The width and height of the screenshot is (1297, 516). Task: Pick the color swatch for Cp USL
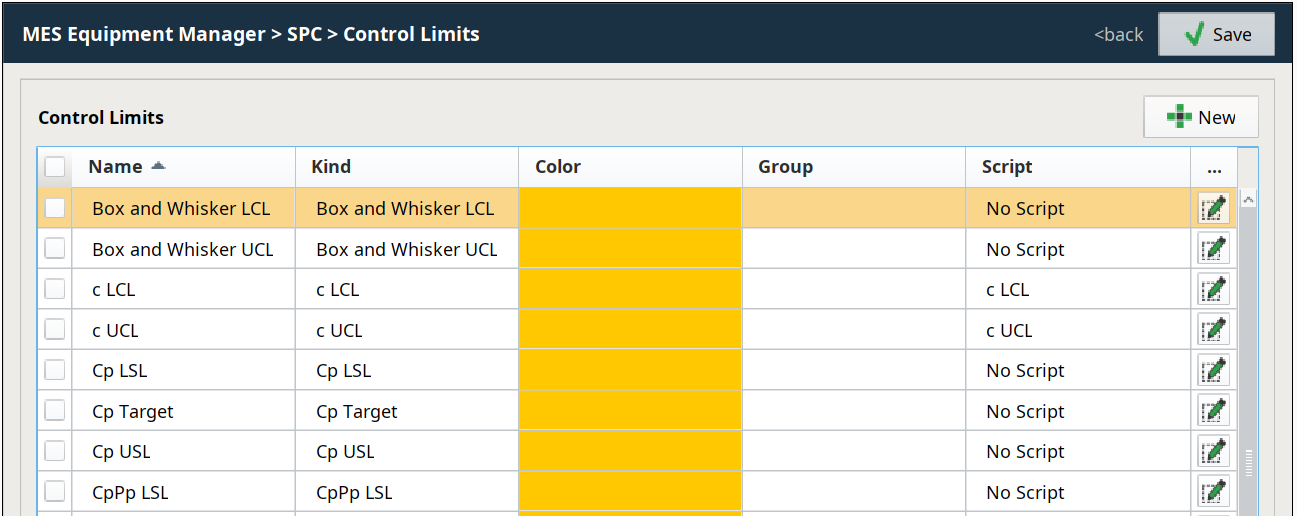click(x=630, y=452)
